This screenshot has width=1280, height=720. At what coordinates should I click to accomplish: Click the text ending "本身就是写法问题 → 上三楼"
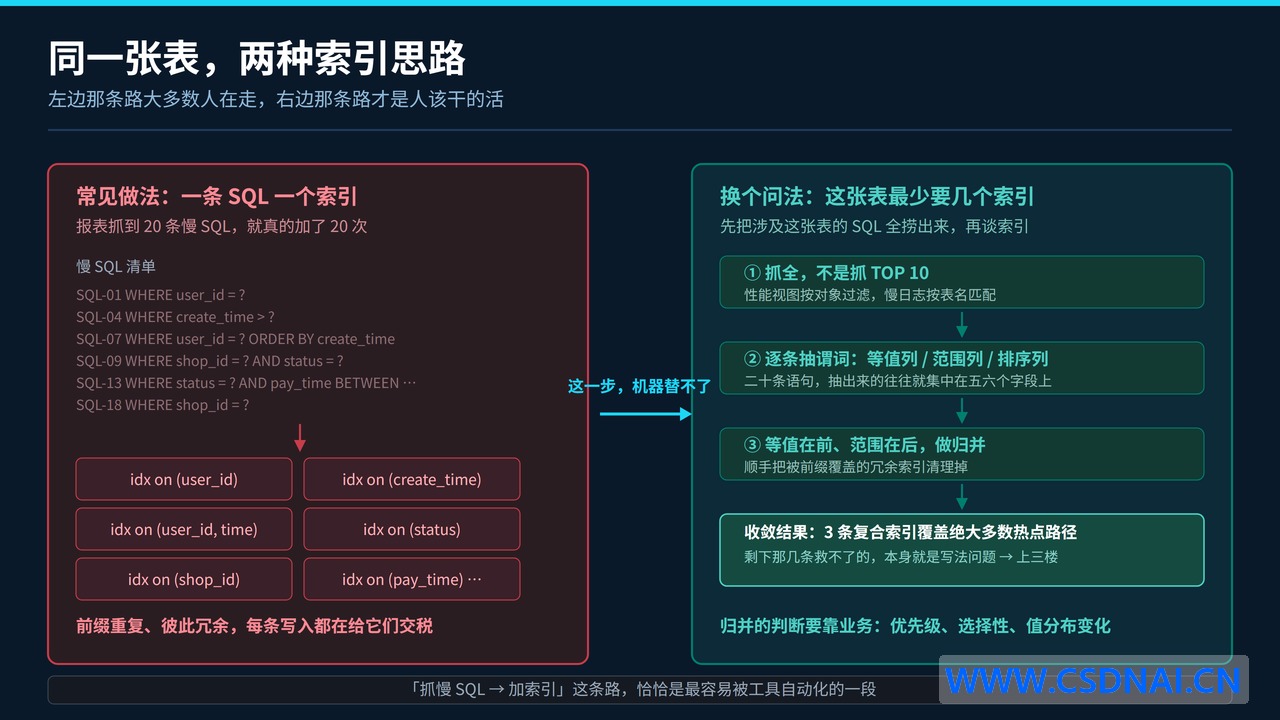click(x=901, y=556)
